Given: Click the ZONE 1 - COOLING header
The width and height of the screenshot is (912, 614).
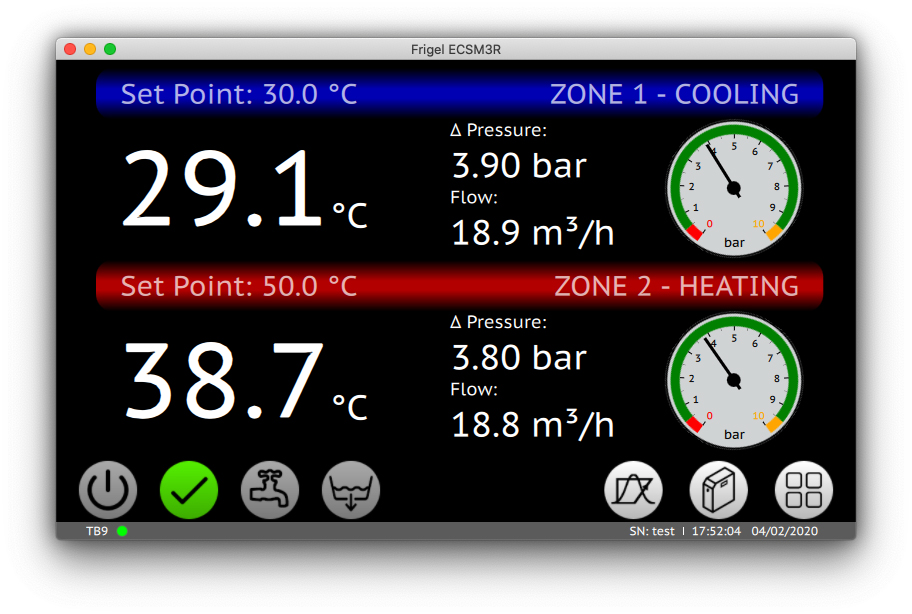Looking at the screenshot, I should click(x=674, y=94).
